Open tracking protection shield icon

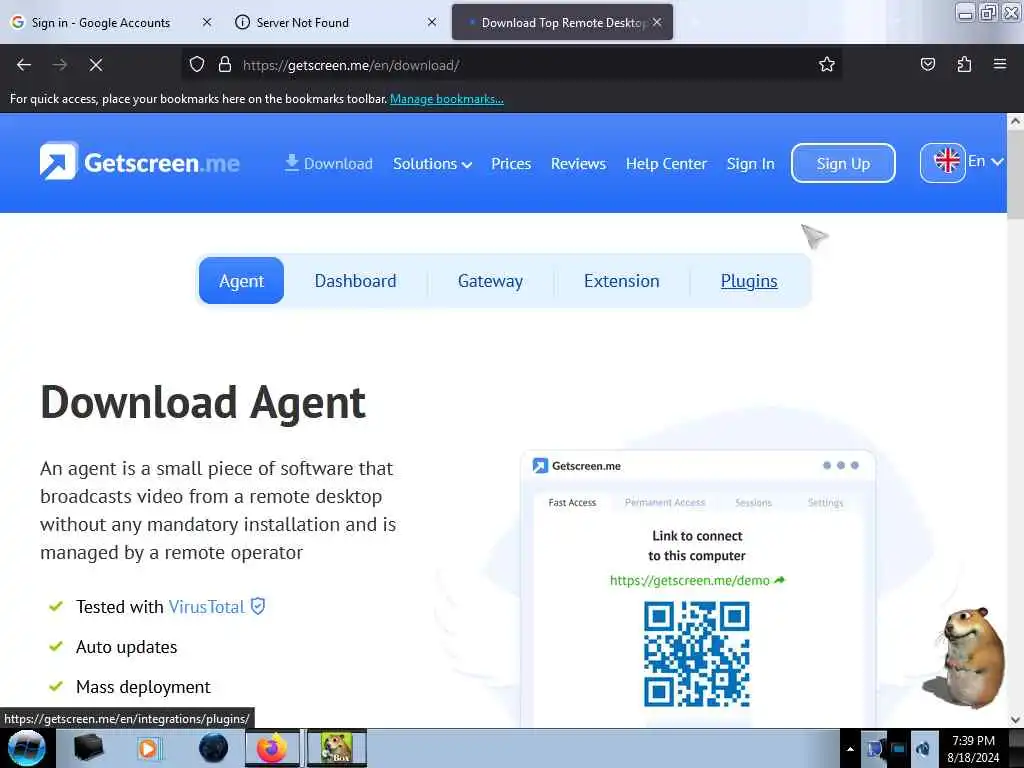197,65
